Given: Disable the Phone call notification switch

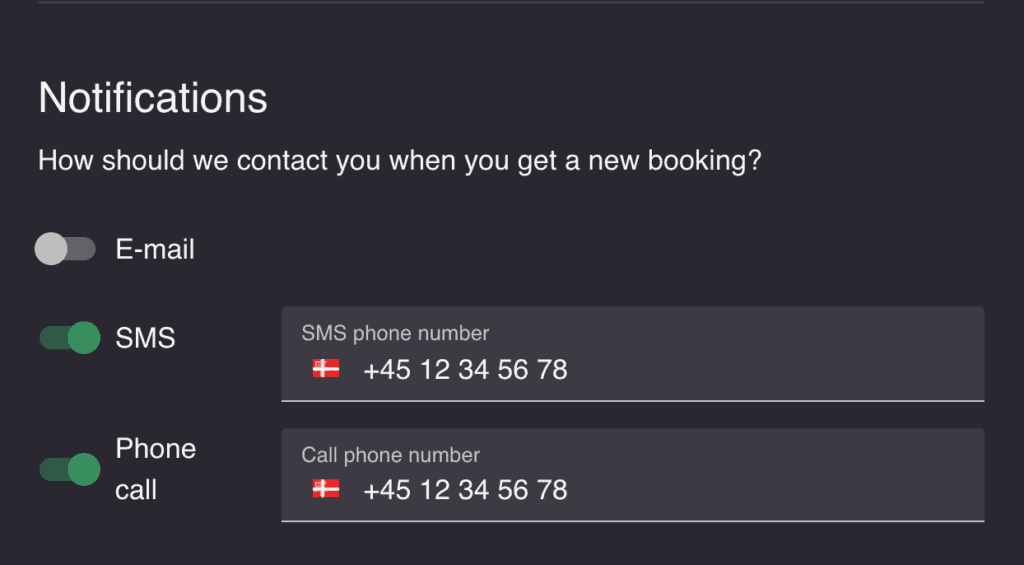Looking at the screenshot, I should 70,469.
